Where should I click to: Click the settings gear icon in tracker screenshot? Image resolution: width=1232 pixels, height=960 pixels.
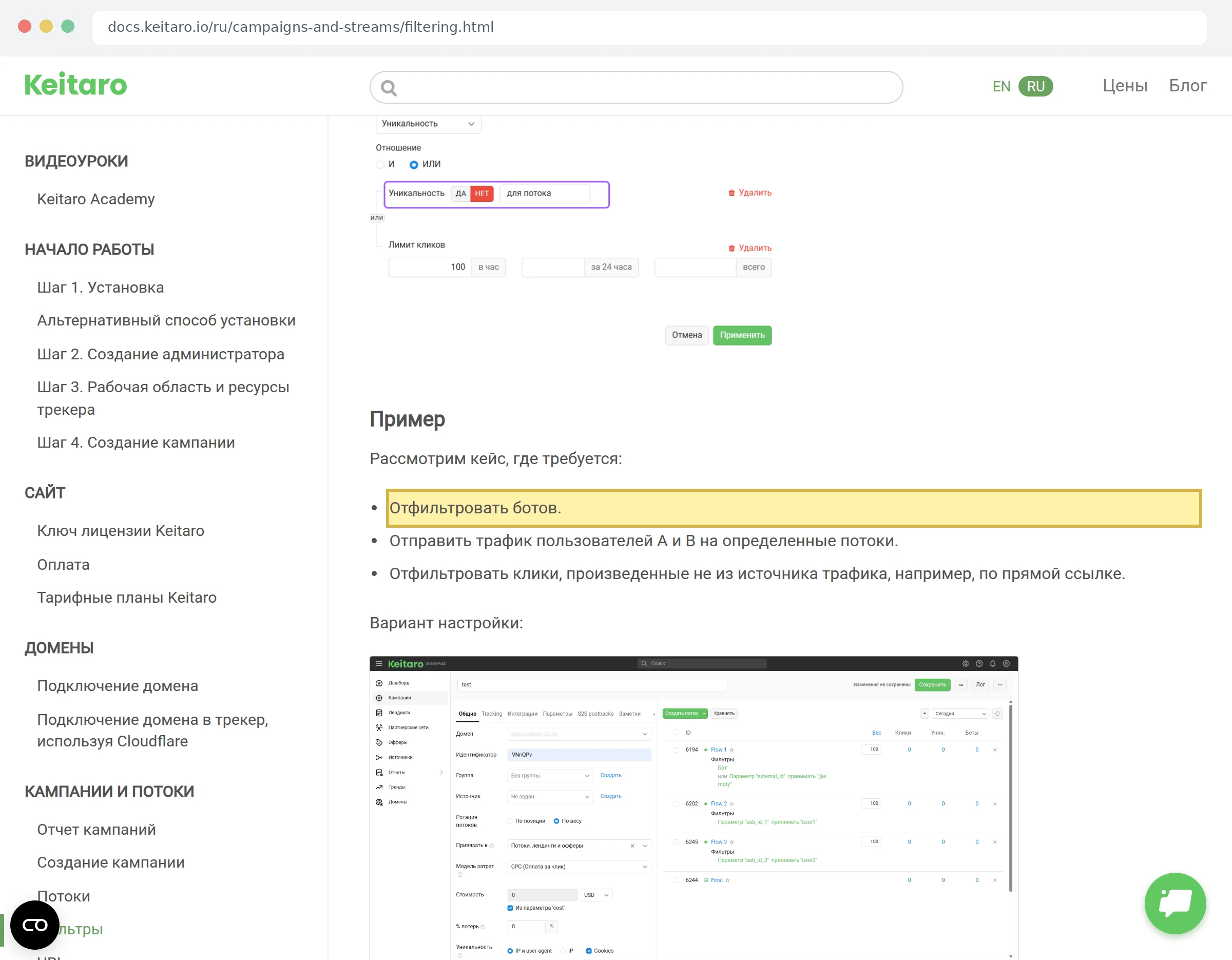pos(965,663)
